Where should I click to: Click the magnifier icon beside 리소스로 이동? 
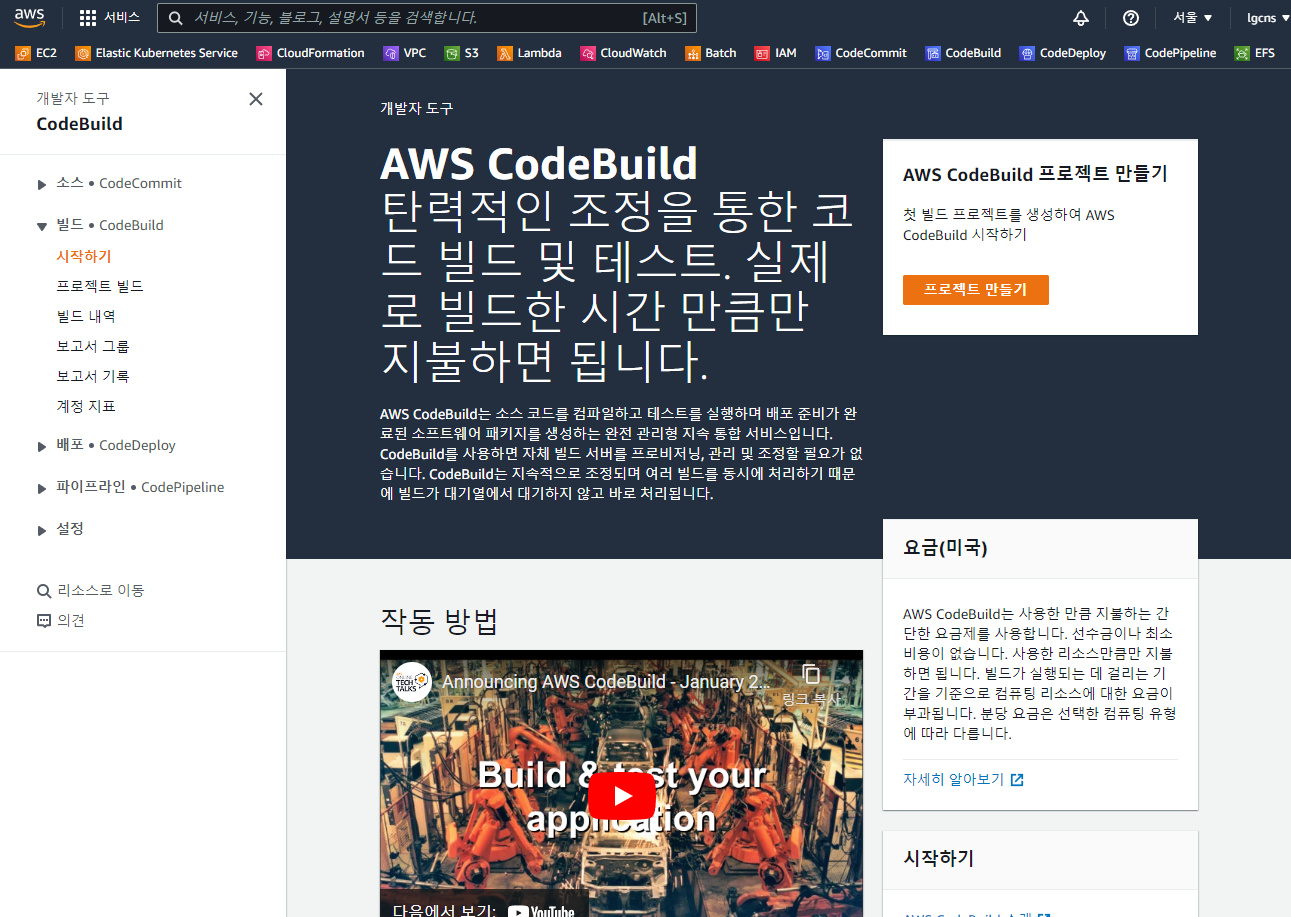[44, 591]
